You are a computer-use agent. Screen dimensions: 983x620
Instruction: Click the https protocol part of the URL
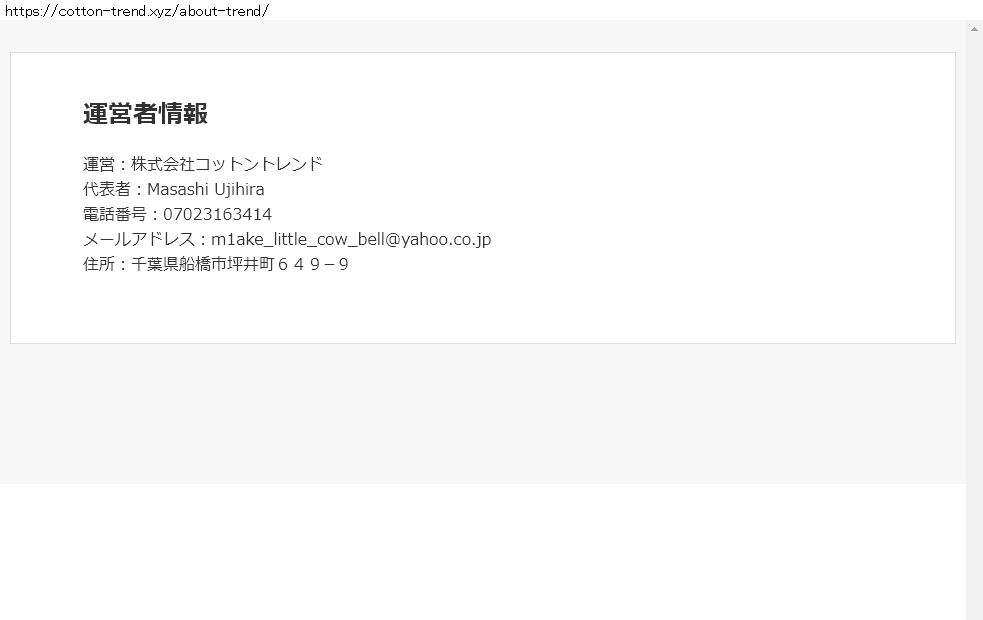click(21, 11)
